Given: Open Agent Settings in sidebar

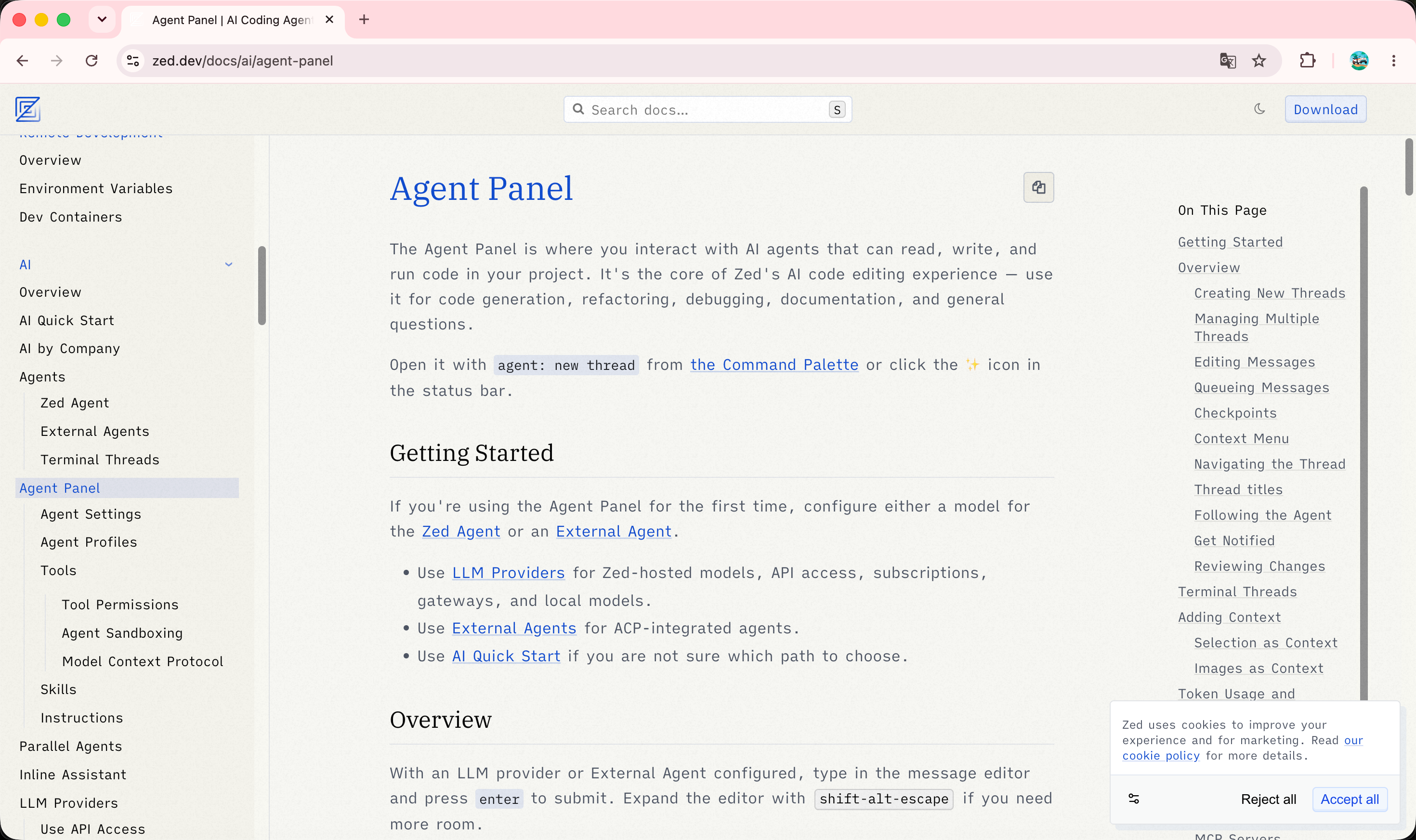Looking at the screenshot, I should [x=91, y=514].
